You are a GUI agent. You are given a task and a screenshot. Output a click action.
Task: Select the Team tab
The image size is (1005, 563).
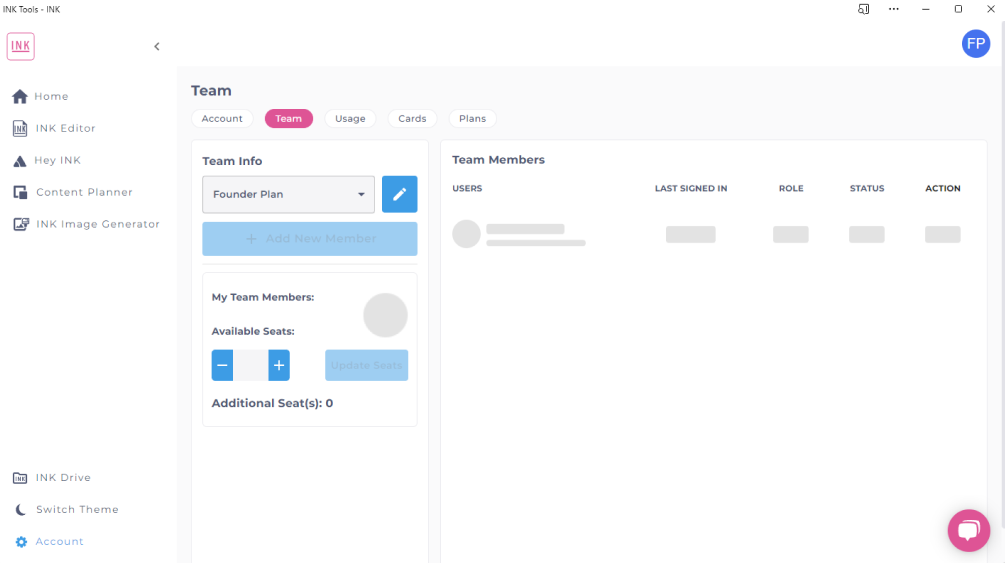[x=288, y=119]
